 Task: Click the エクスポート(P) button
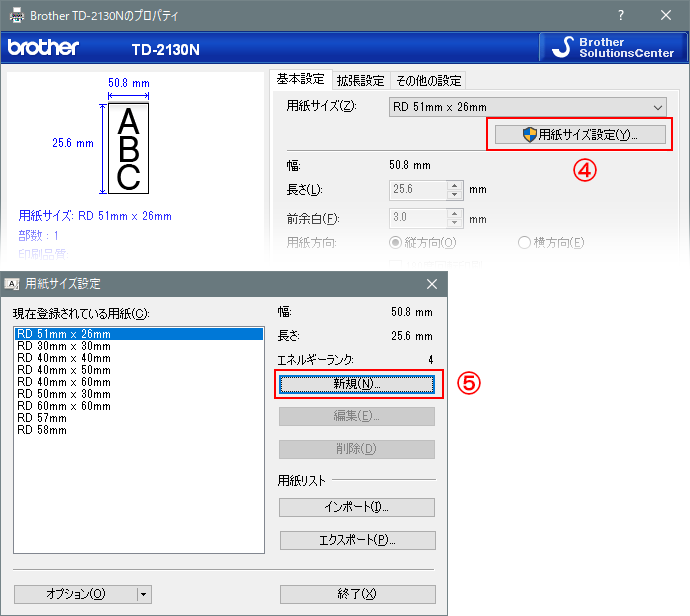[357, 540]
